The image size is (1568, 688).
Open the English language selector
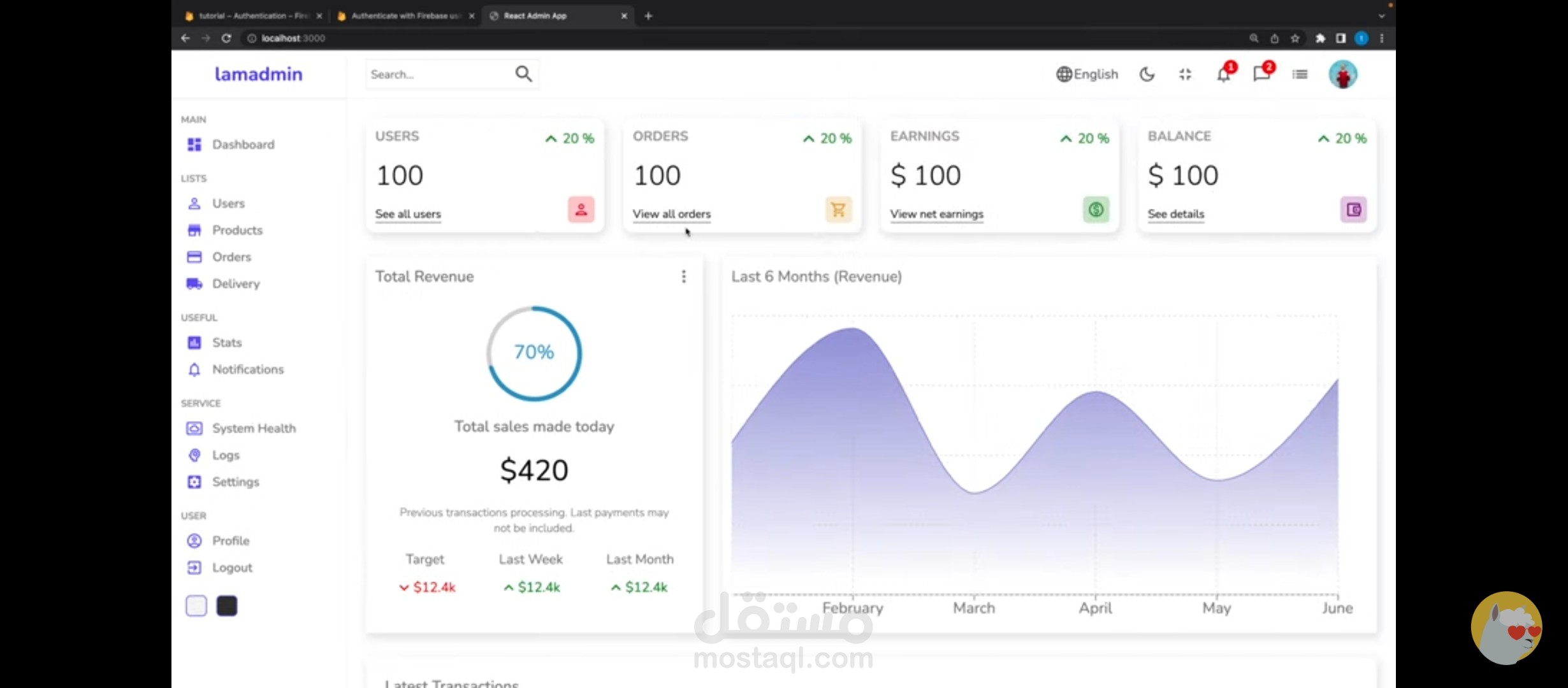coord(1087,75)
